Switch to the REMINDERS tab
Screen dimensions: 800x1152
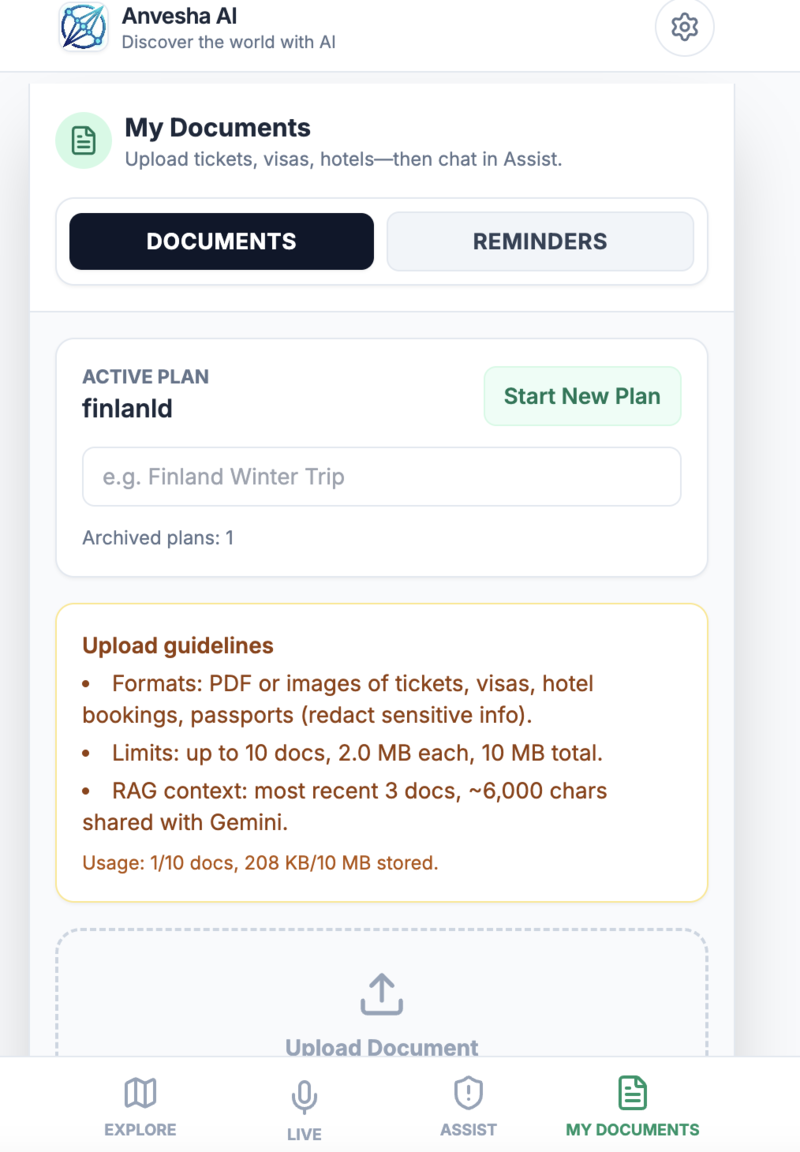540,241
